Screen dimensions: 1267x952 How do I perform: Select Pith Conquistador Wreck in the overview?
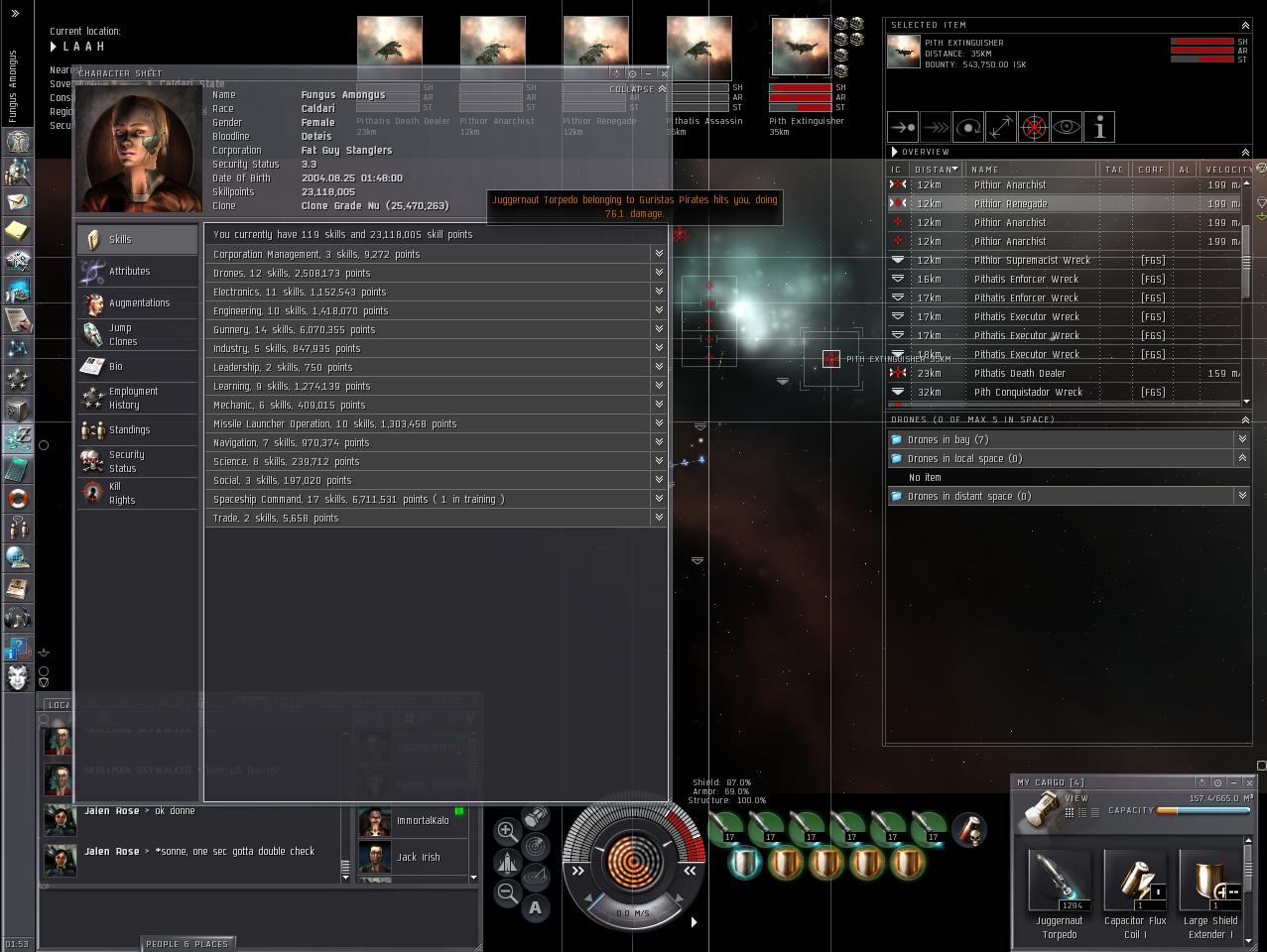[x=1064, y=392]
